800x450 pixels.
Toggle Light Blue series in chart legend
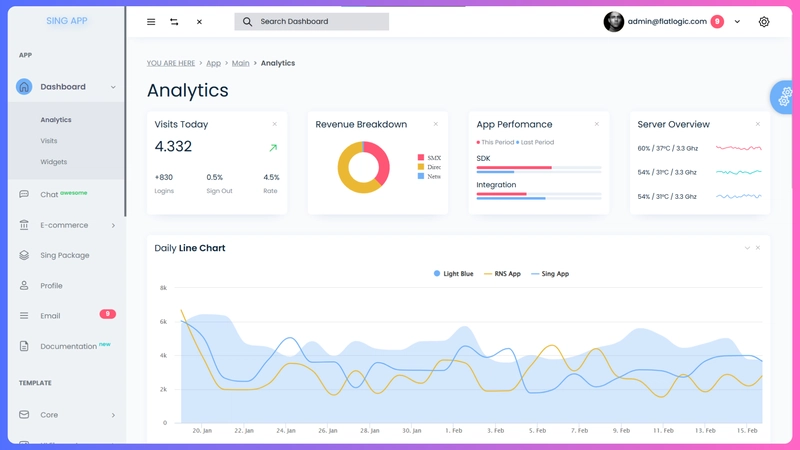pyautogui.click(x=453, y=273)
